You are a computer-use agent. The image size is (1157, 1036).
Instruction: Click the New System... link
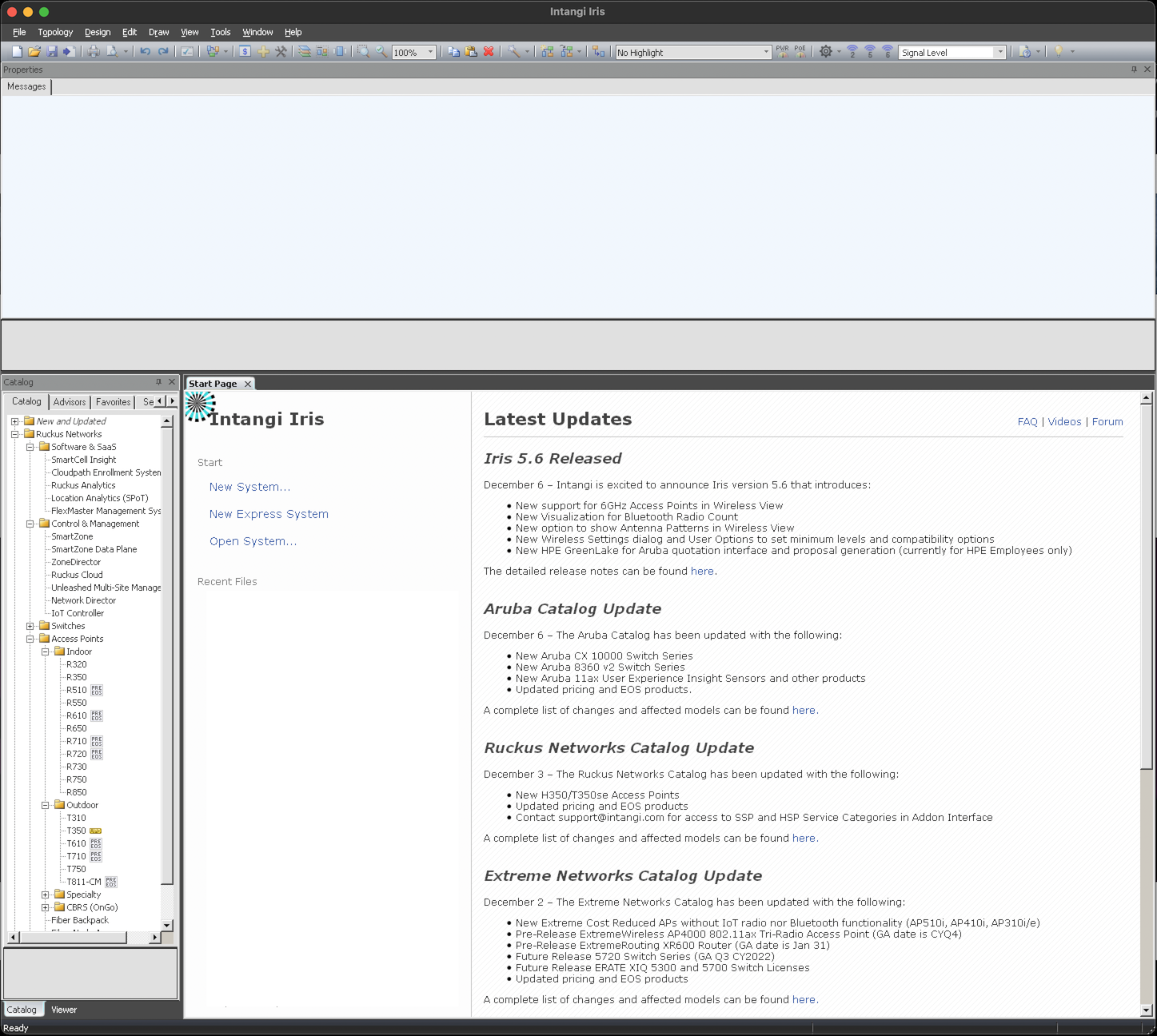coord(249,487)
